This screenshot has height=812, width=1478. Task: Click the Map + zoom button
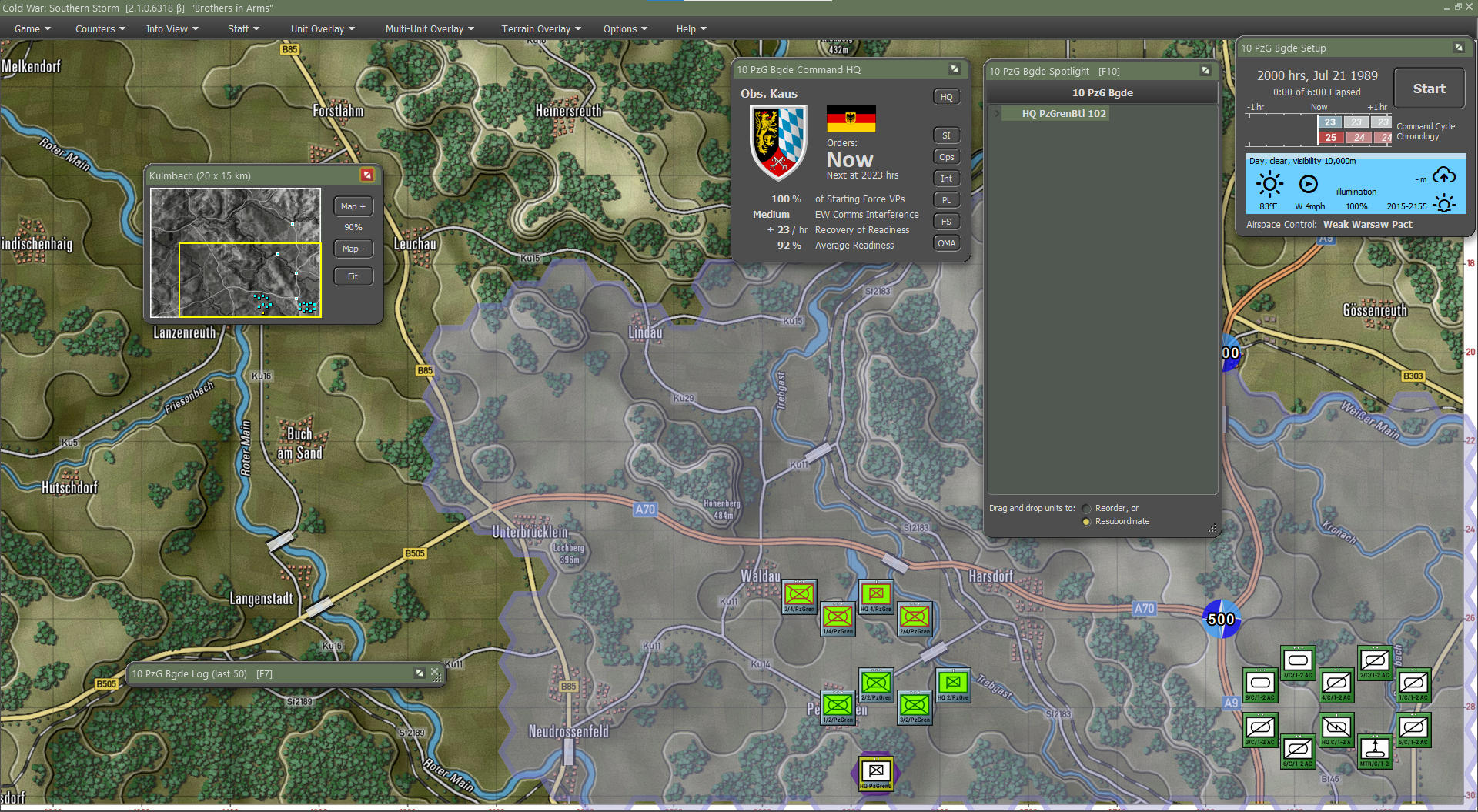pos(353,206)
